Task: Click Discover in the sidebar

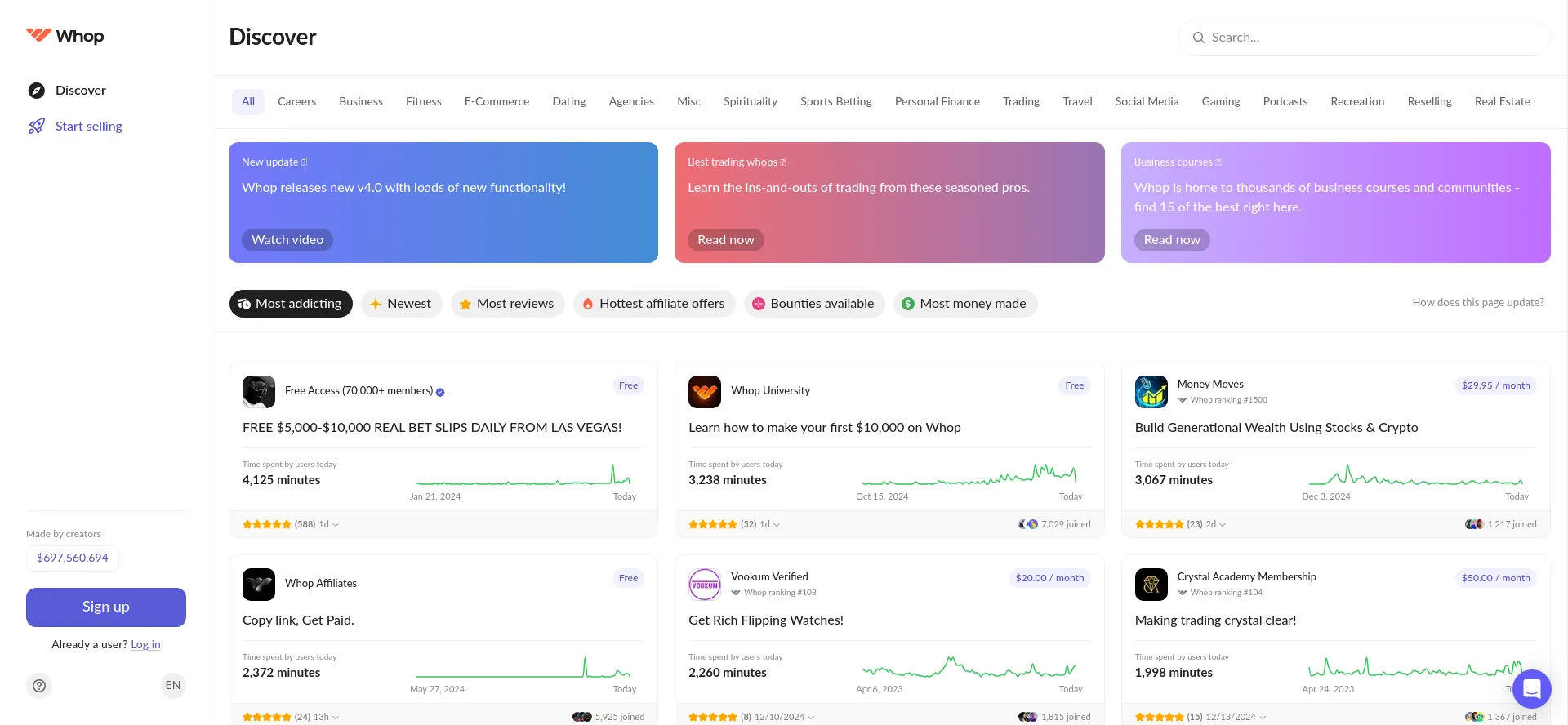Action: click(81, 91)
